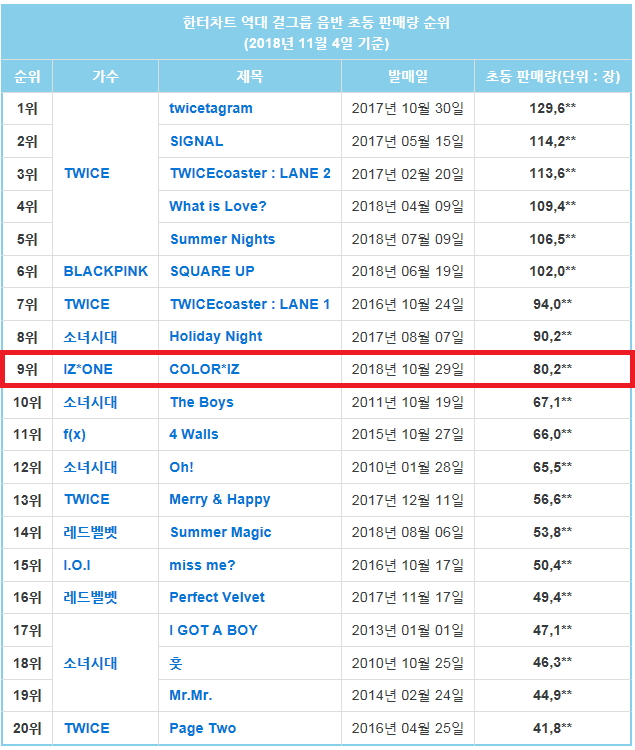The image size is (635, 750).
Task: Click the sales value 41,8**
Action: pos(553,728)
